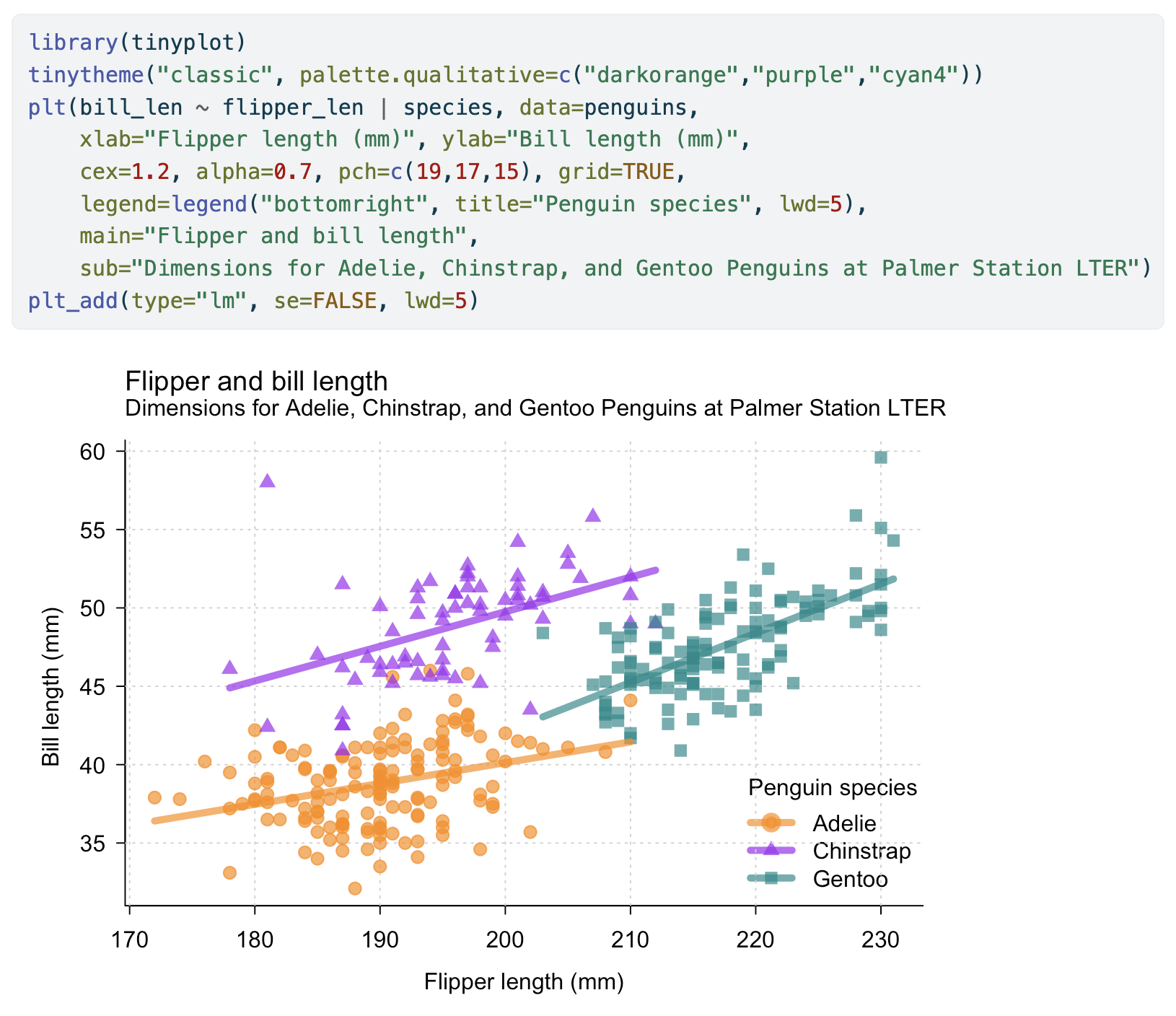Click the Chinstrap purple triangle legend marker

click(771, 850)
